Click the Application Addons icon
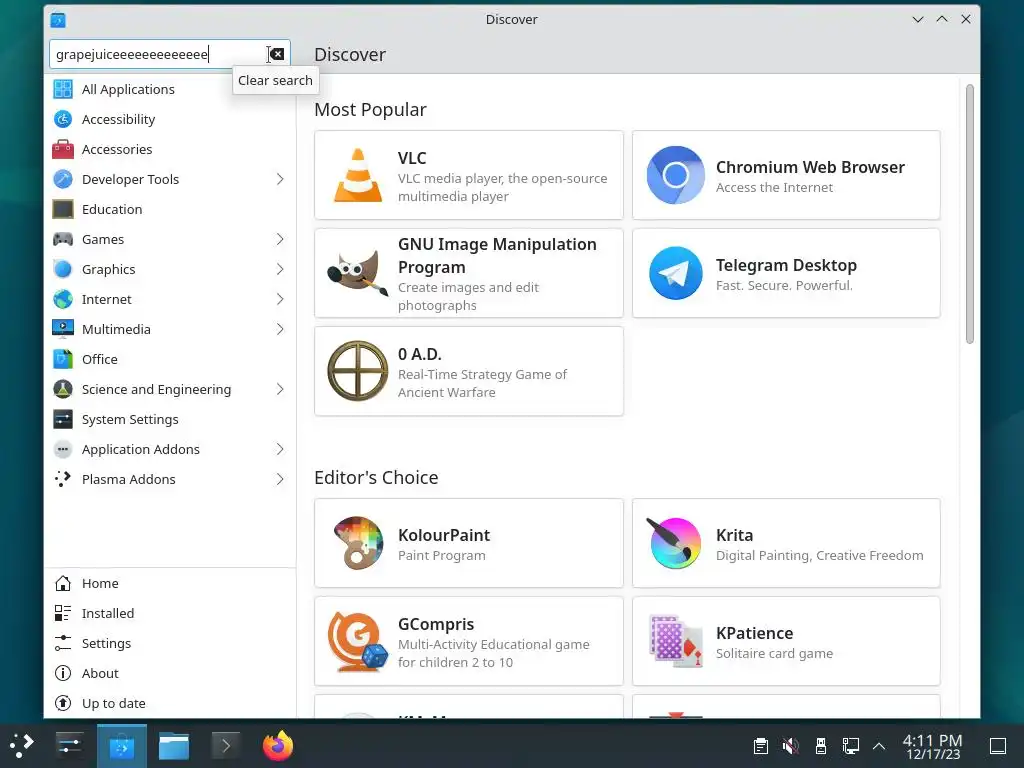 pyautogui.click(x=63, y=449)
